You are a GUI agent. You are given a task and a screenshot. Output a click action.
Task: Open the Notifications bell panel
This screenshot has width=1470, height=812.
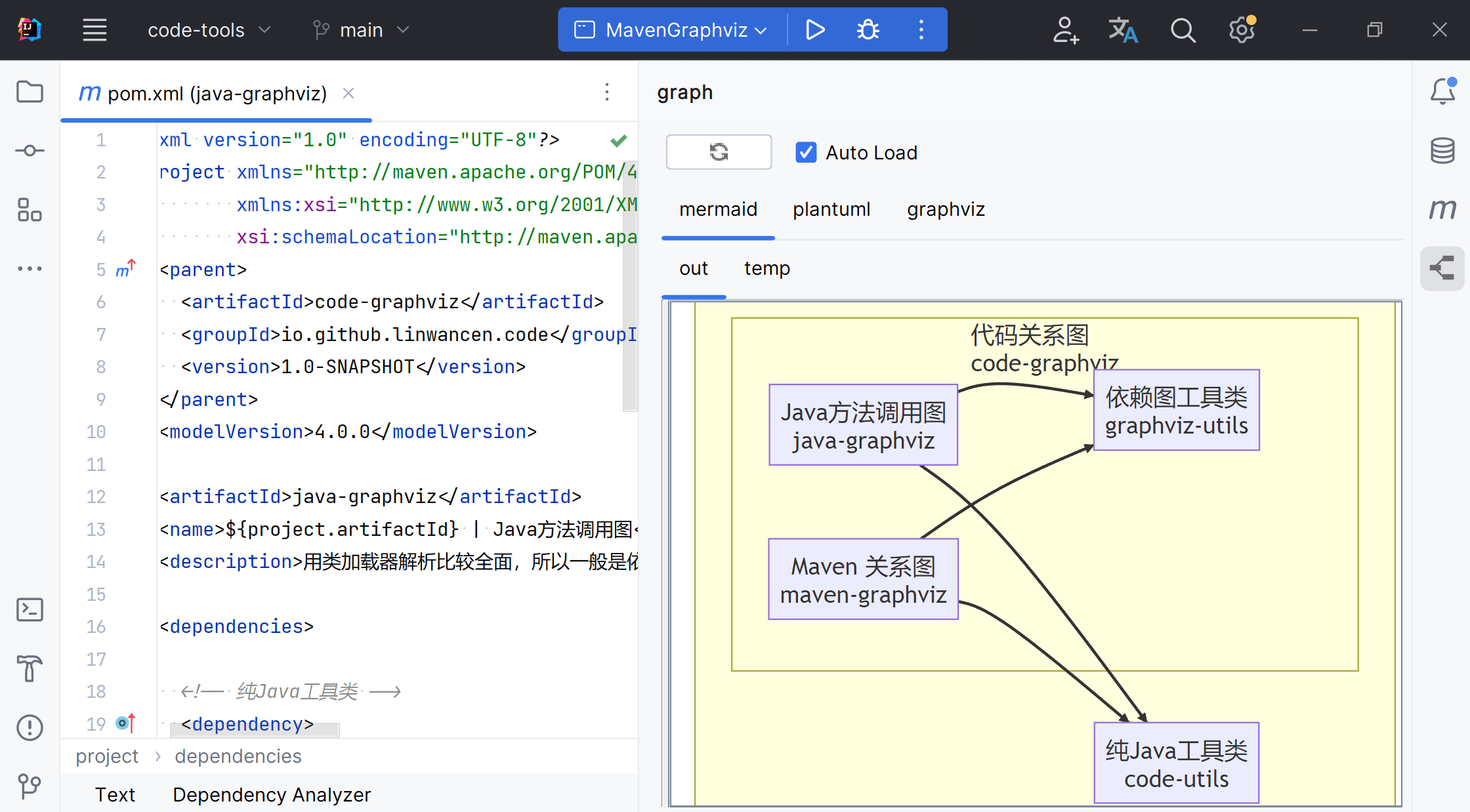point(1442,92)
